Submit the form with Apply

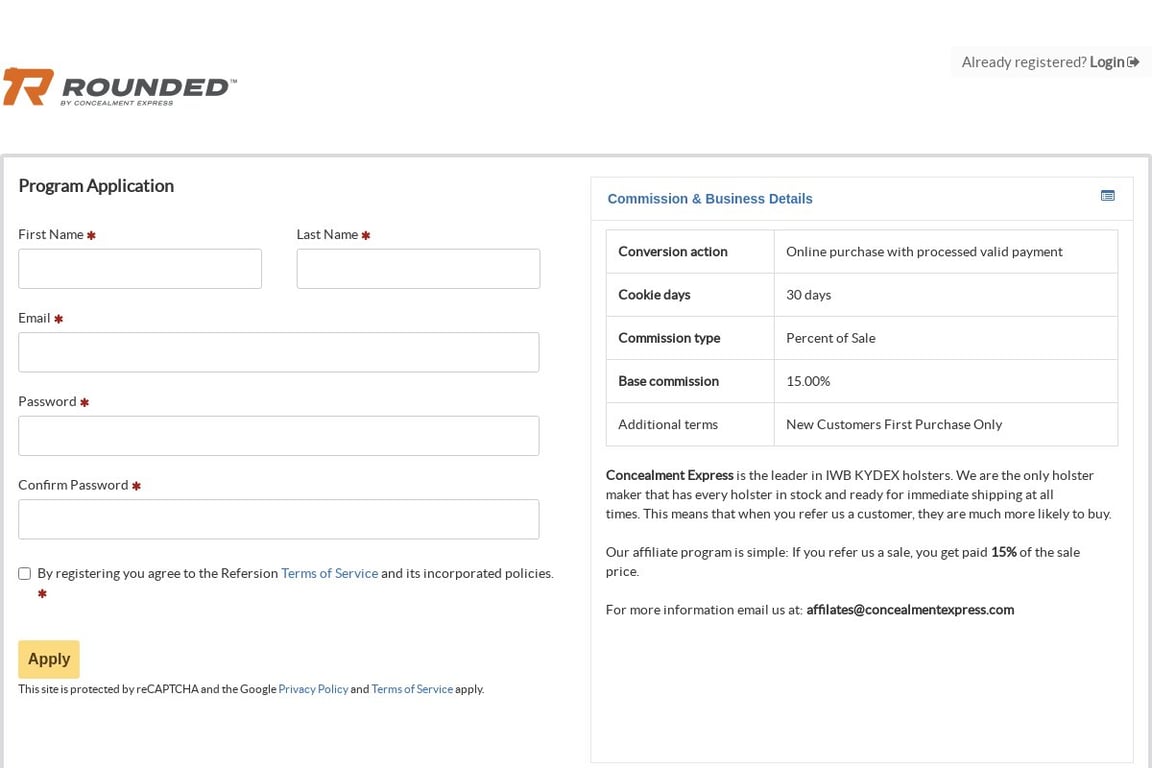(48, 659)
